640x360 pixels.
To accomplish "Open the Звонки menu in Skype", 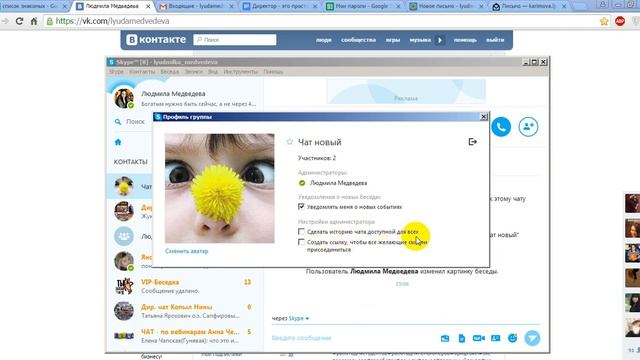I will 193,71.
